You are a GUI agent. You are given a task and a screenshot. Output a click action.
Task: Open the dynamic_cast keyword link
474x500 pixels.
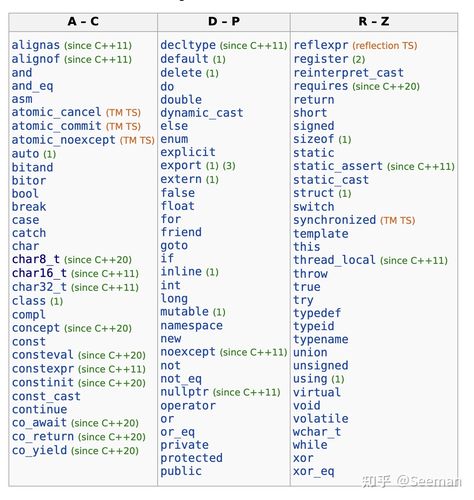pos(202,113)
